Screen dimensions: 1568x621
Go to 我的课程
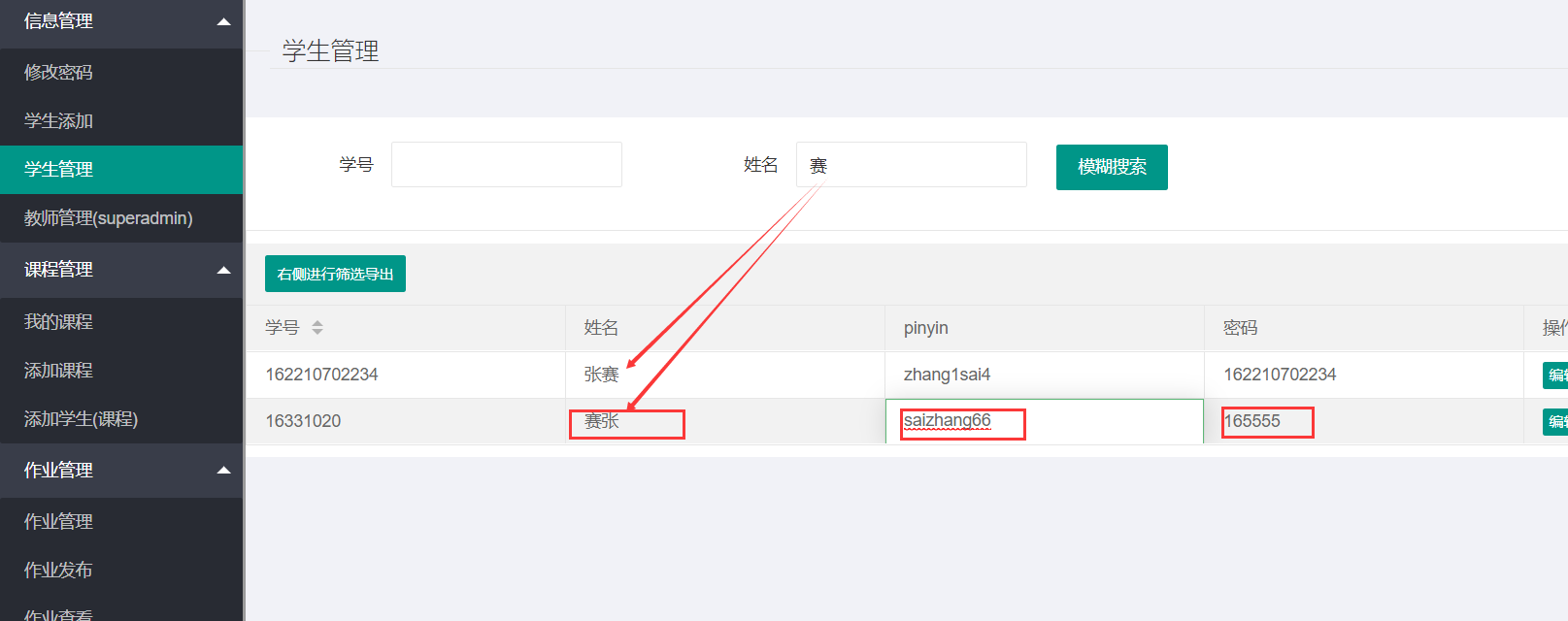pyautogui.click(x=121, y=322)
